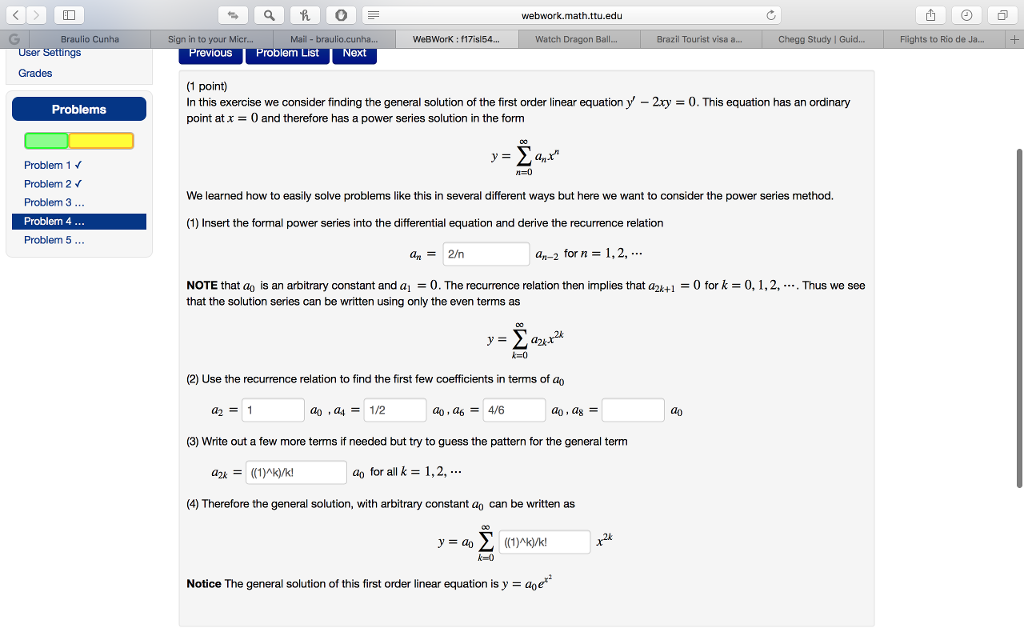Open the Brazil Tourist visa tab

[699, 39]
